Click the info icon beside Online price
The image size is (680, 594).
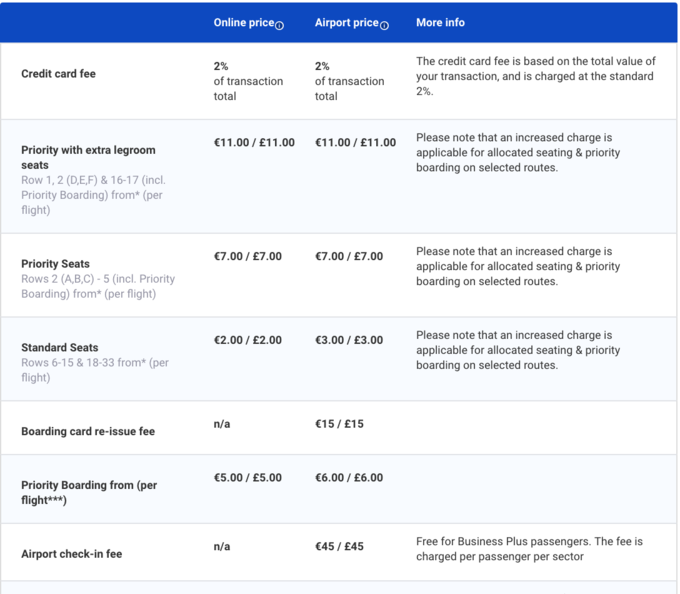(x=279, y=25)
